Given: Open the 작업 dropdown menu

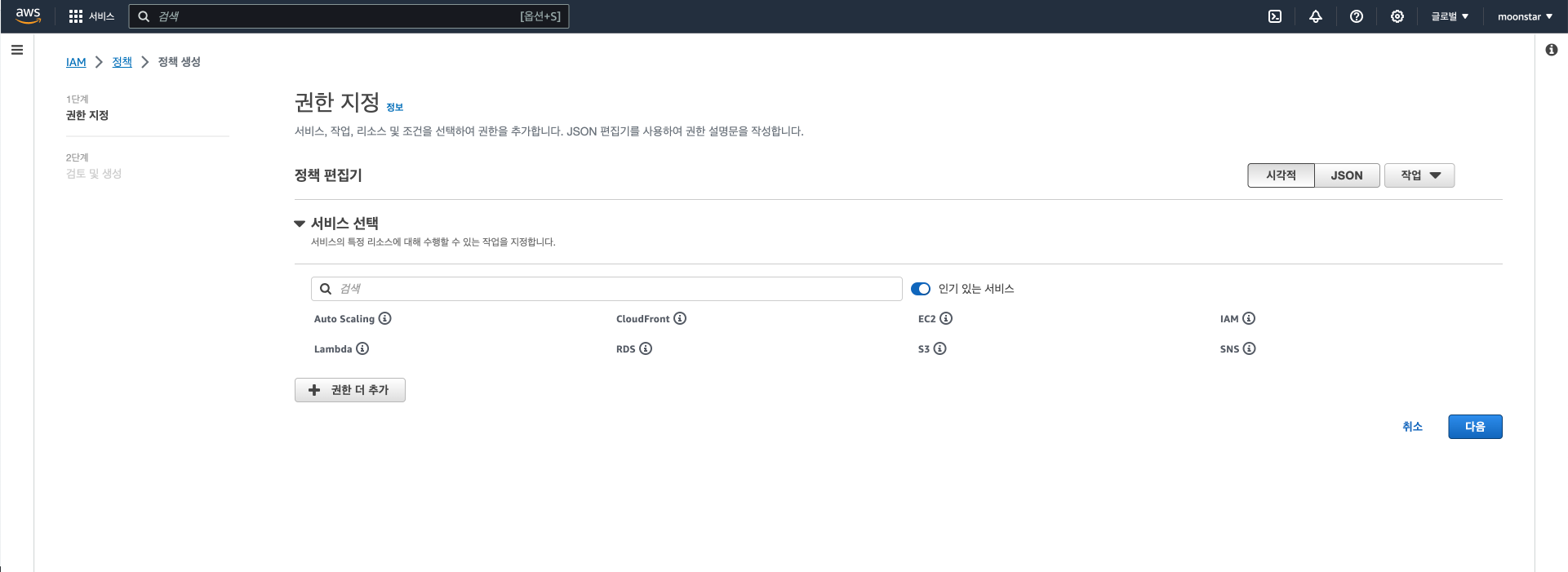Looking at the screenshot, I should click(1419, 175).
